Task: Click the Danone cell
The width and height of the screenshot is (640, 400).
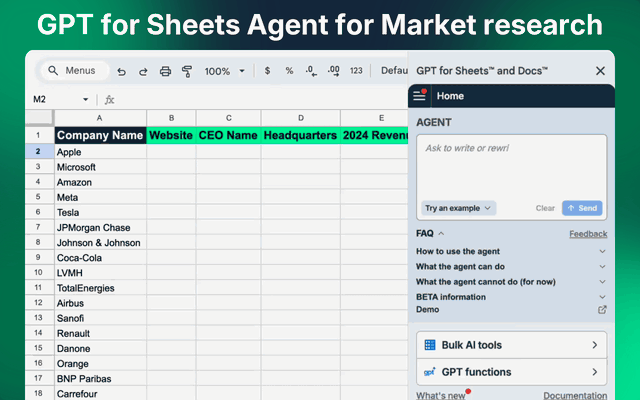Action: click(100, 348)
